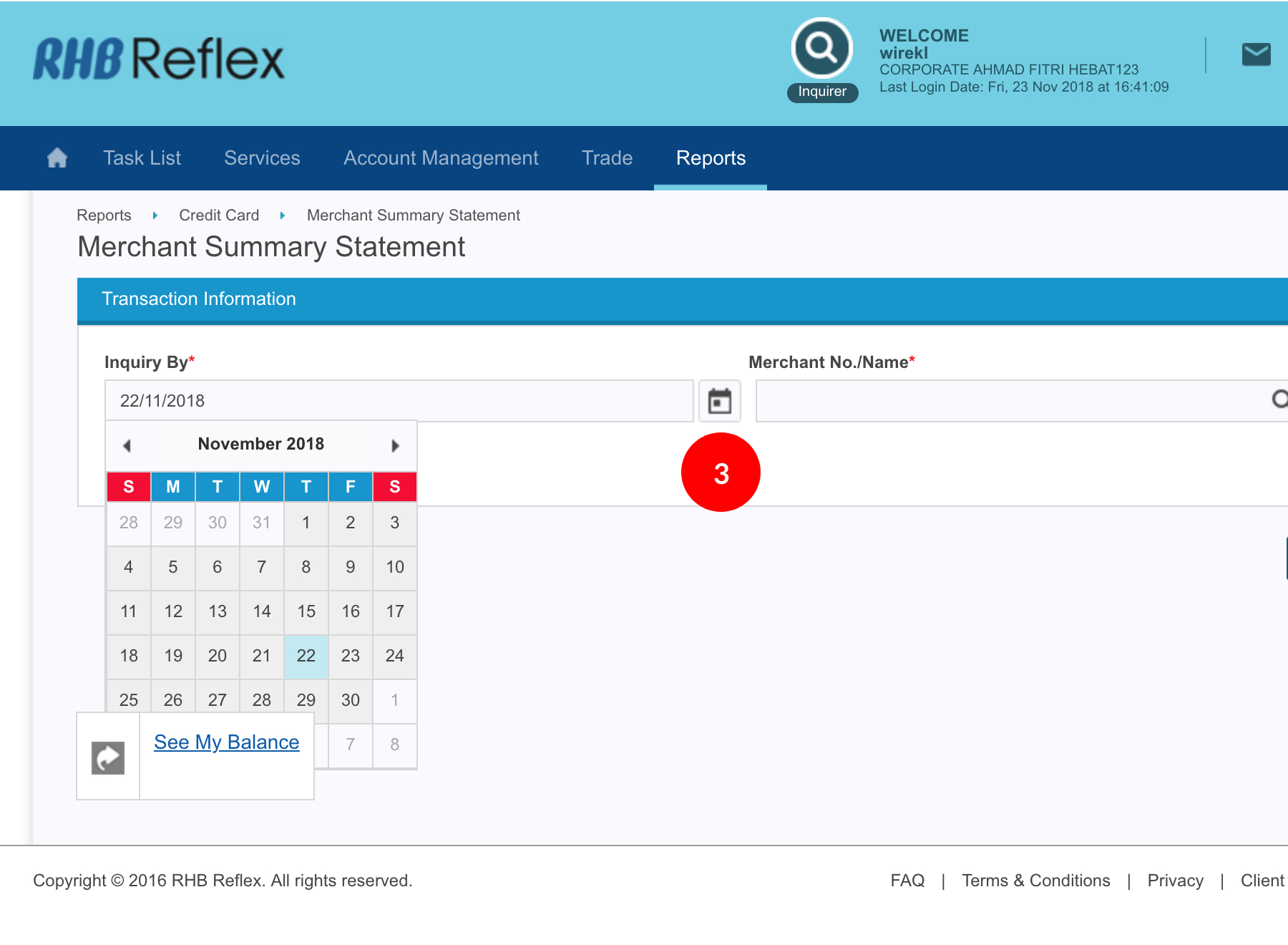Select the Services menu item
Viewport: 1288px width, 945px height.
click(262, 158)
